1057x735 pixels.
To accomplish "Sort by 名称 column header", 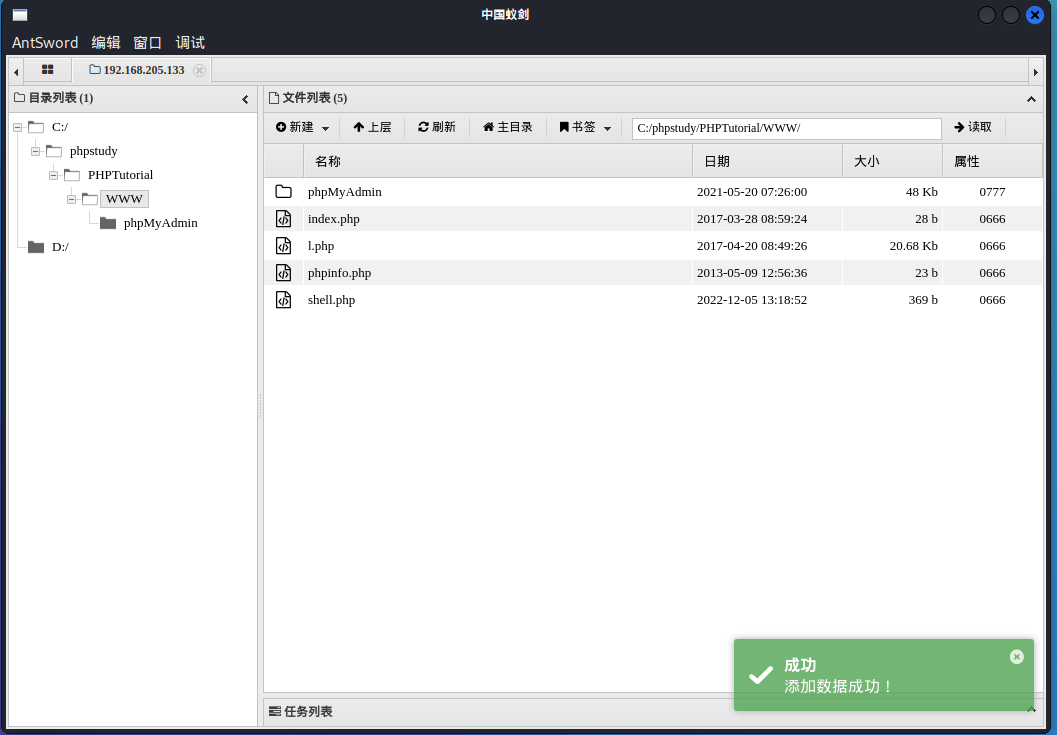I will (x=497, y=161).
